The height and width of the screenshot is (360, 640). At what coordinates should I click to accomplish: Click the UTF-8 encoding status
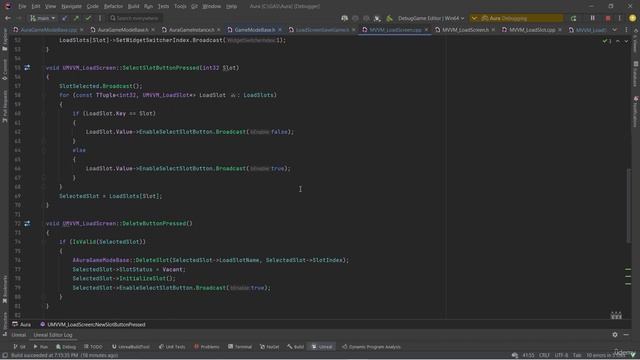tap(561, 356)
